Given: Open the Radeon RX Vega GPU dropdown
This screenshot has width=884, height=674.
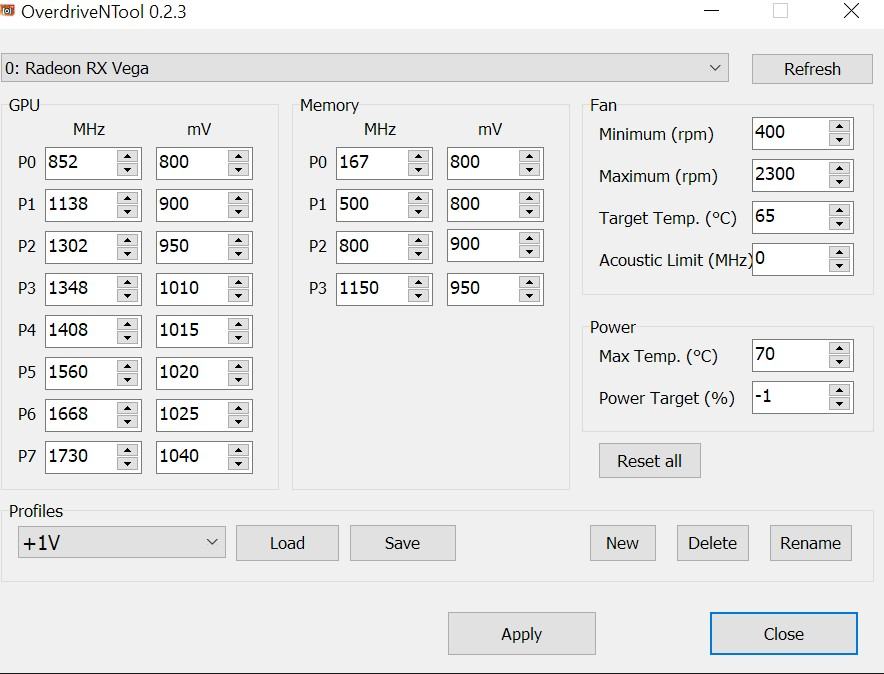Looking at the screenshot, I should coord(365,68).
